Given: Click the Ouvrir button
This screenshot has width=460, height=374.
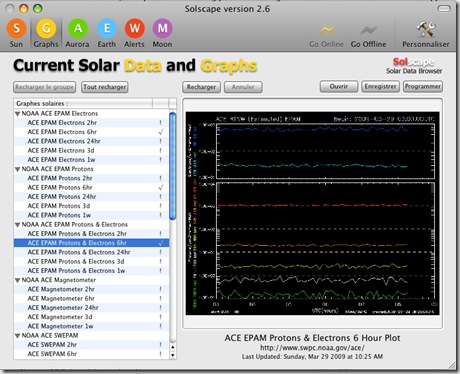Looking at the screenshot, I should 339,86.
